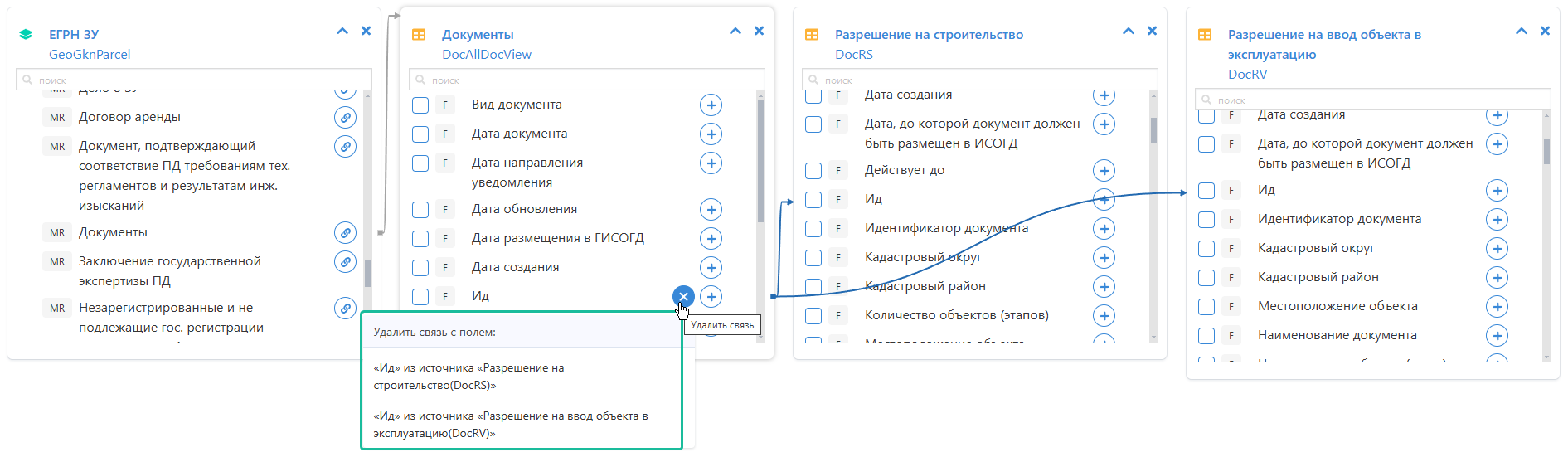
Task: Check Идентификатор документа checkbox in DocRS panel
Action: 813,229
